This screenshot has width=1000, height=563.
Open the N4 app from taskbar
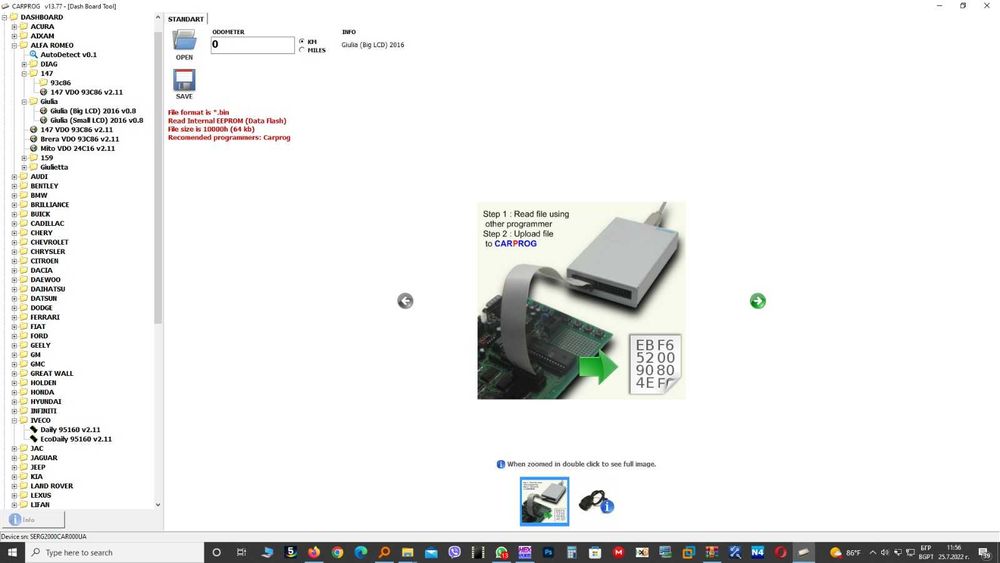(x=757, y=552)
